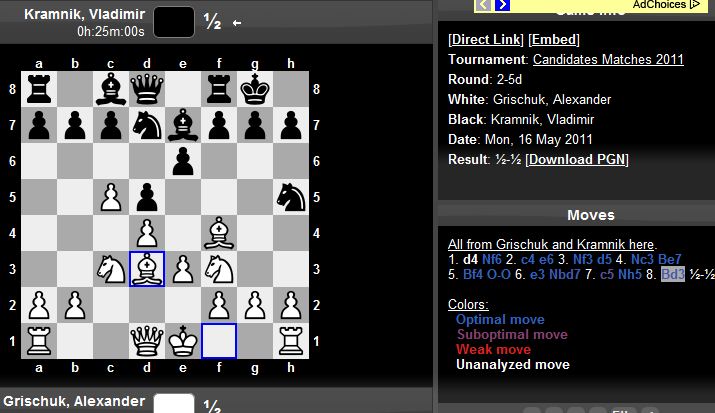Image resolution: width=715 pixels, height=413 pixels.
Task: Click the white rook on h1
Action: point(291,341)
